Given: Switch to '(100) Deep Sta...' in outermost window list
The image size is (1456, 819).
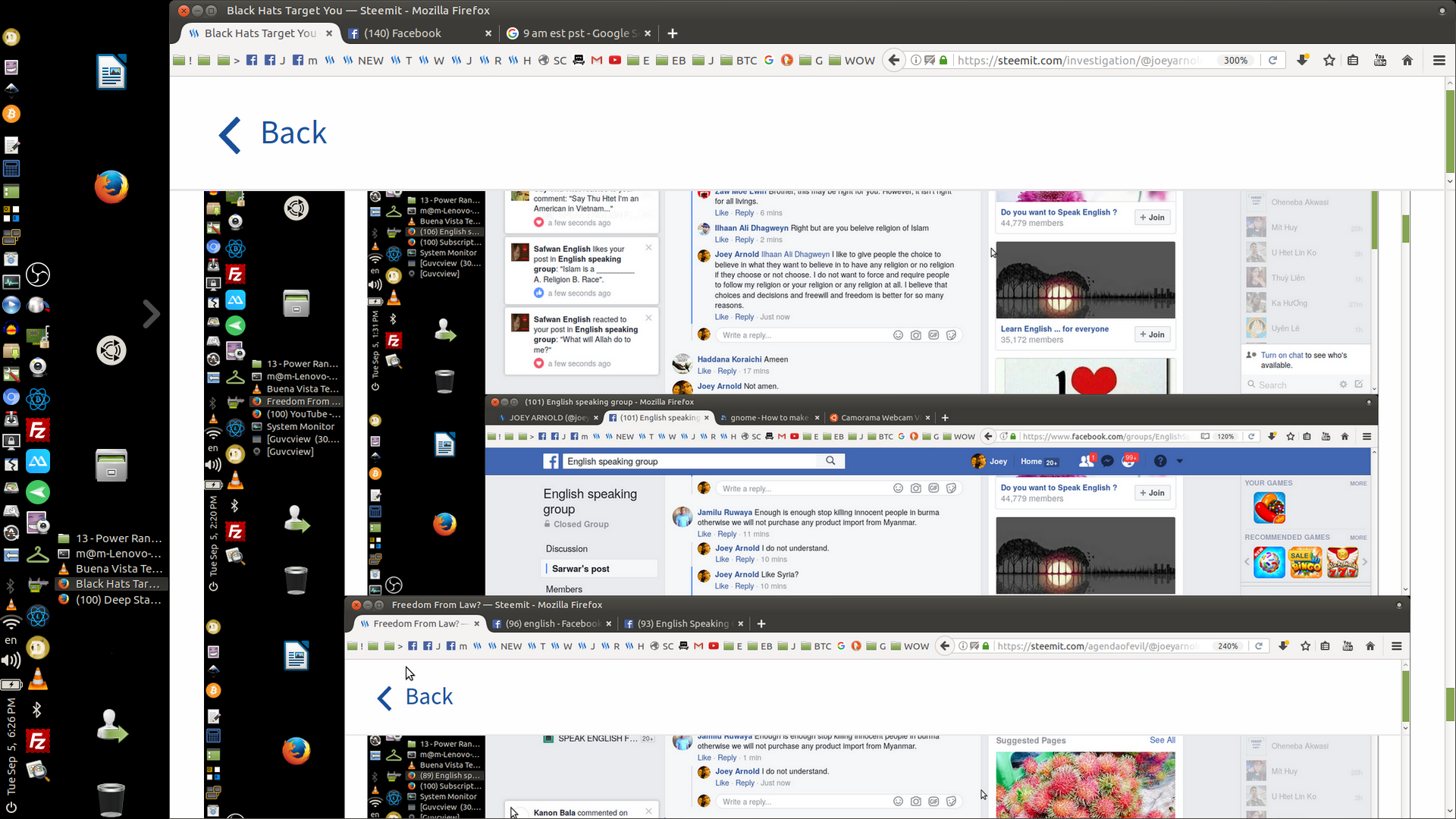Looking at the screenshot, I should pyautogui.click(x=111, y=599).
